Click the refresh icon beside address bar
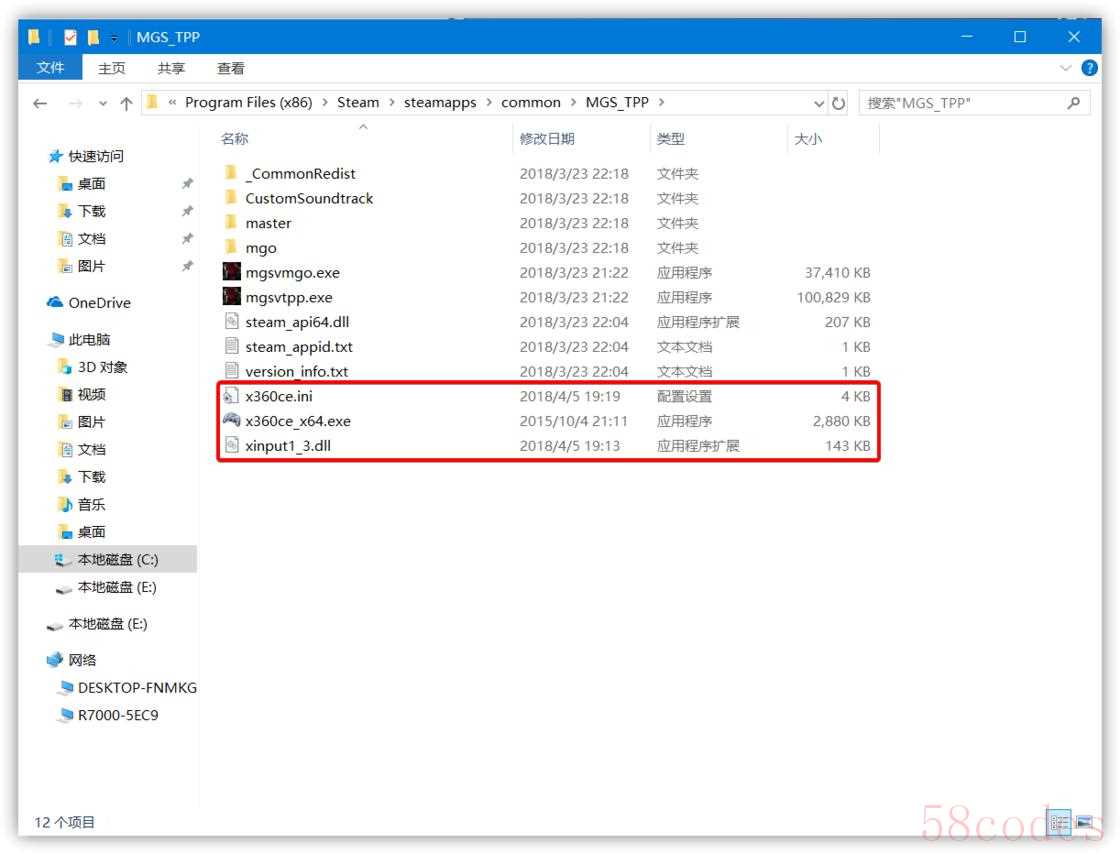This screenshot has width=1120, height=854. pyautogui.click(x=838, y=103)
